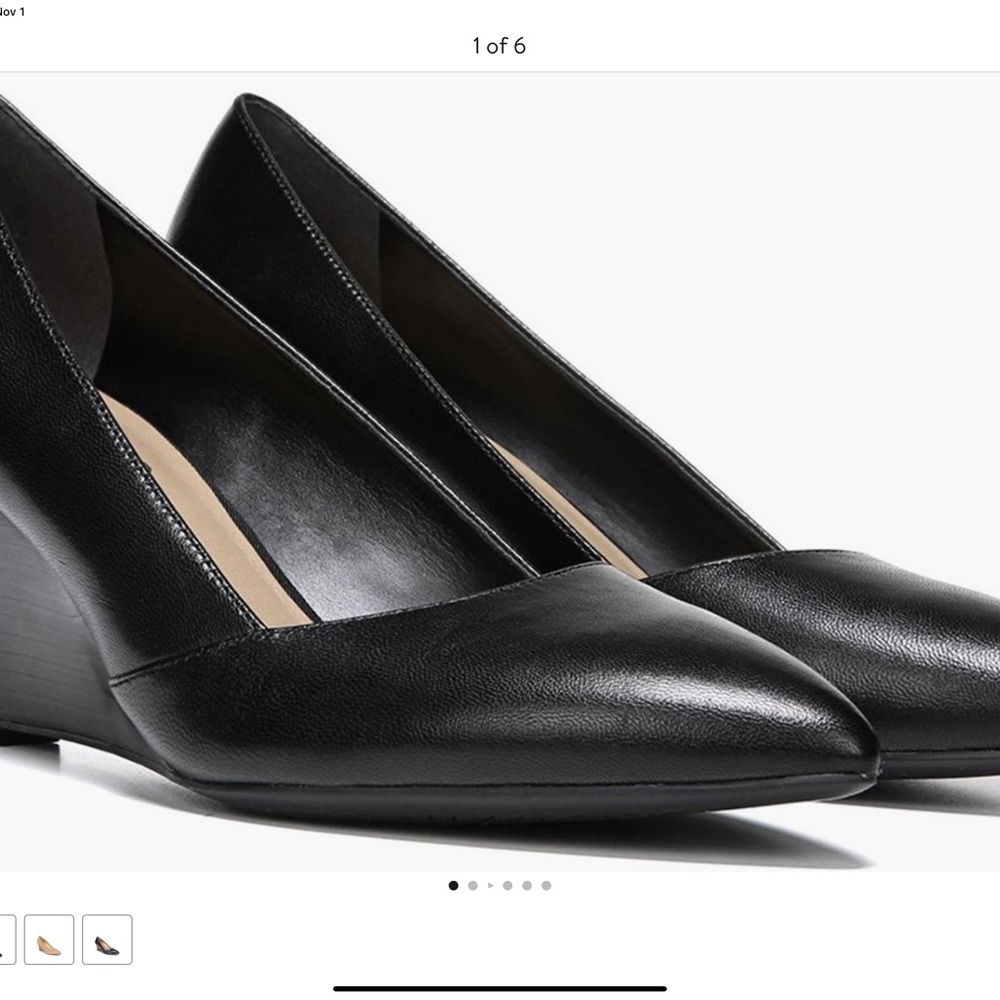The image size is (1000, 1000).
Task: Select the sixth pagination dot
Action: tap(546, 885)
